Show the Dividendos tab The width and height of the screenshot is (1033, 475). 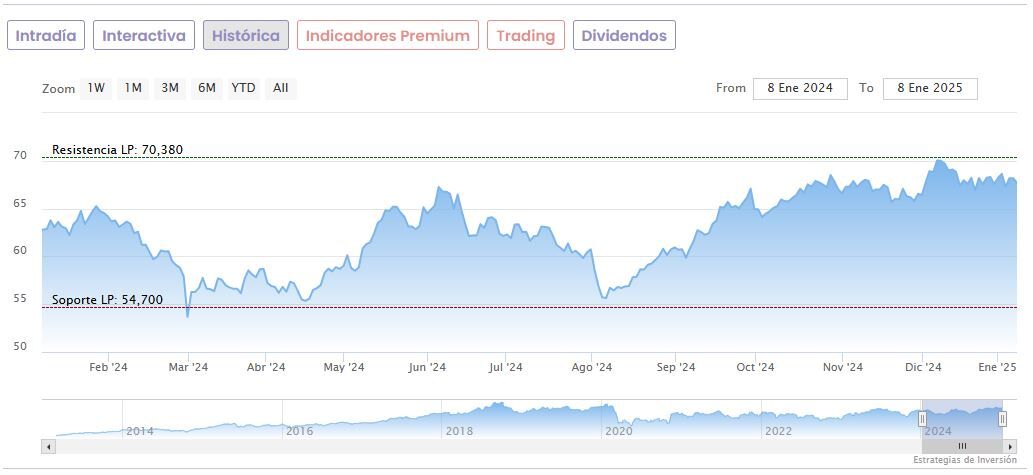click(x=624, y=36)
